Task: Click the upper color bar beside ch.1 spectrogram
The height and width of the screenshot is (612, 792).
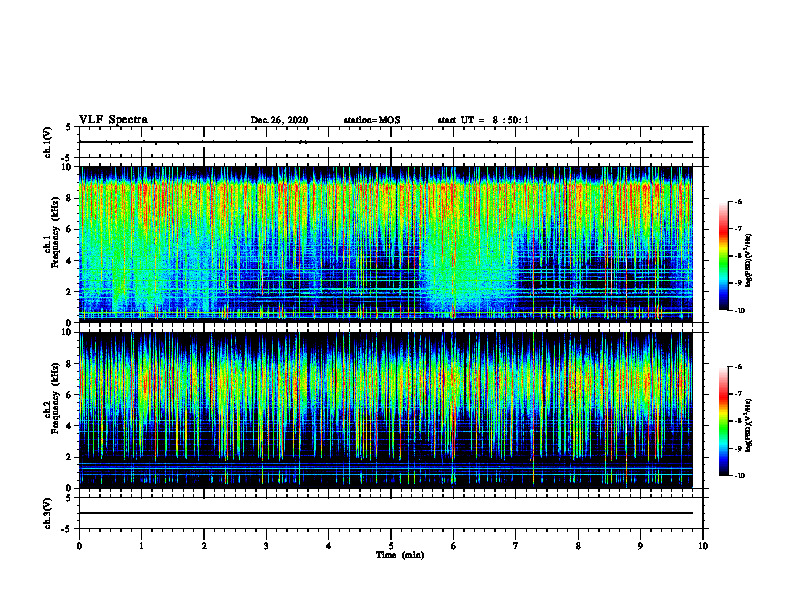Action: click(724, 256)
